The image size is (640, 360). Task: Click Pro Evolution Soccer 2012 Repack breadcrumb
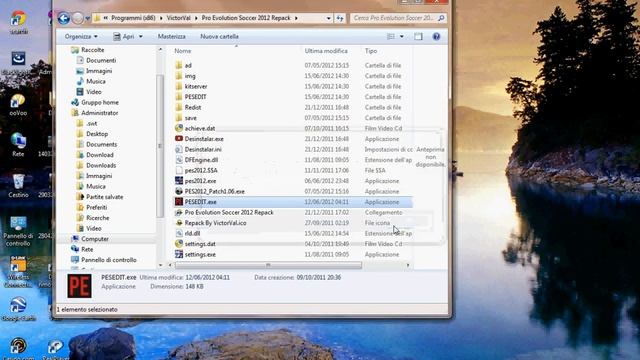click(x=246, y=18)
